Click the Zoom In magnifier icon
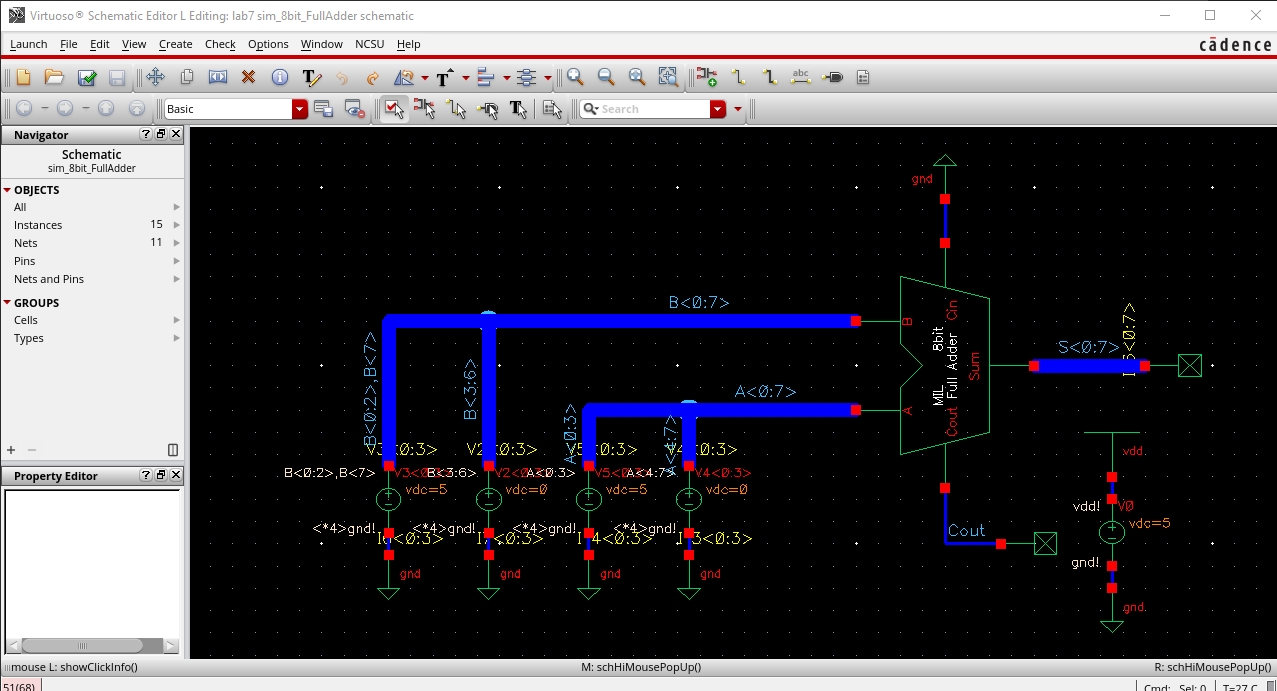This screenshot has height=691, width=1277. pyautogui.click(x=575, y=78)
